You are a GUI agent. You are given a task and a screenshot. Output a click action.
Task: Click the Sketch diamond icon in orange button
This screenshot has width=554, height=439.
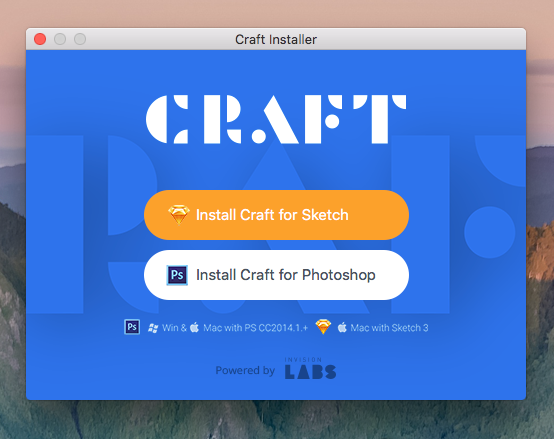[x=178, y=214]
